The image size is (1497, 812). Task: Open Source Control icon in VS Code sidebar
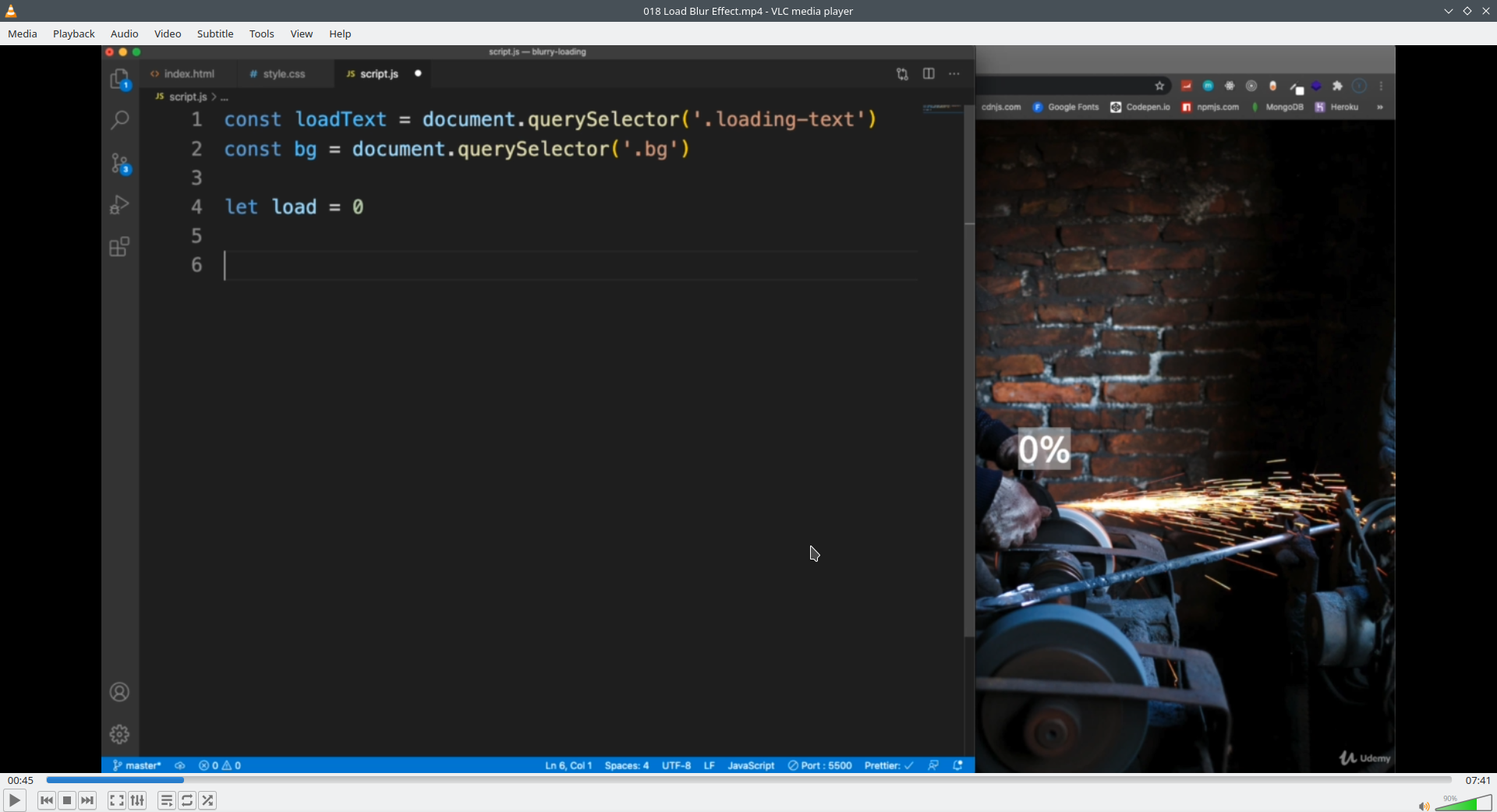tap(119, 163)
